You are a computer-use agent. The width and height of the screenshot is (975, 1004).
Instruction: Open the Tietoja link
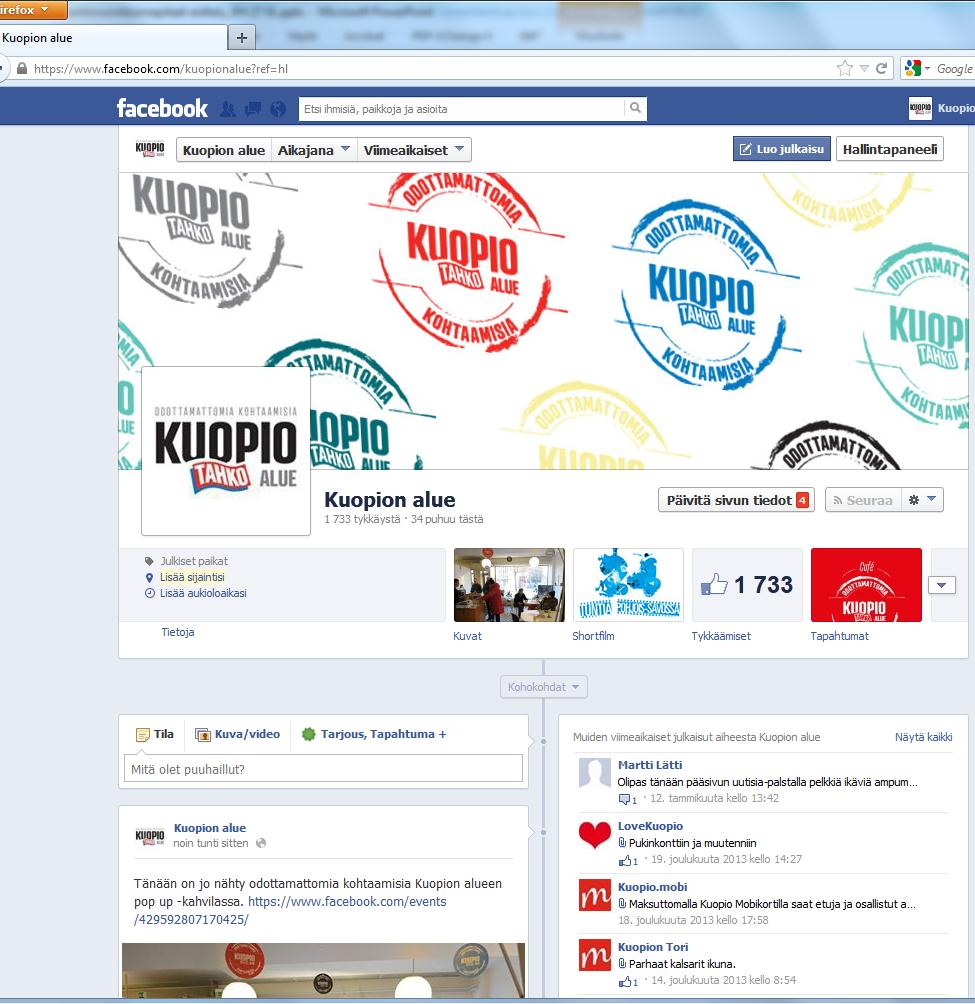tap(178, 632)
